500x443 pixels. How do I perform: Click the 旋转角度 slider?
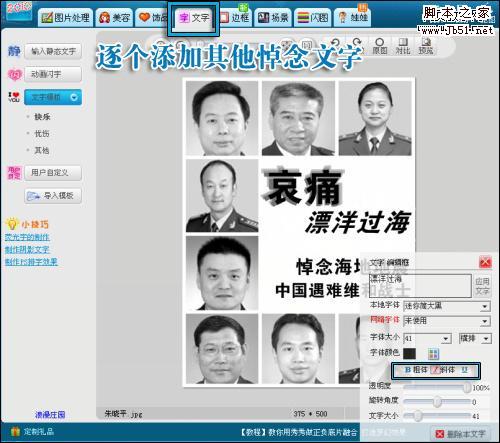tap(437, 402)
